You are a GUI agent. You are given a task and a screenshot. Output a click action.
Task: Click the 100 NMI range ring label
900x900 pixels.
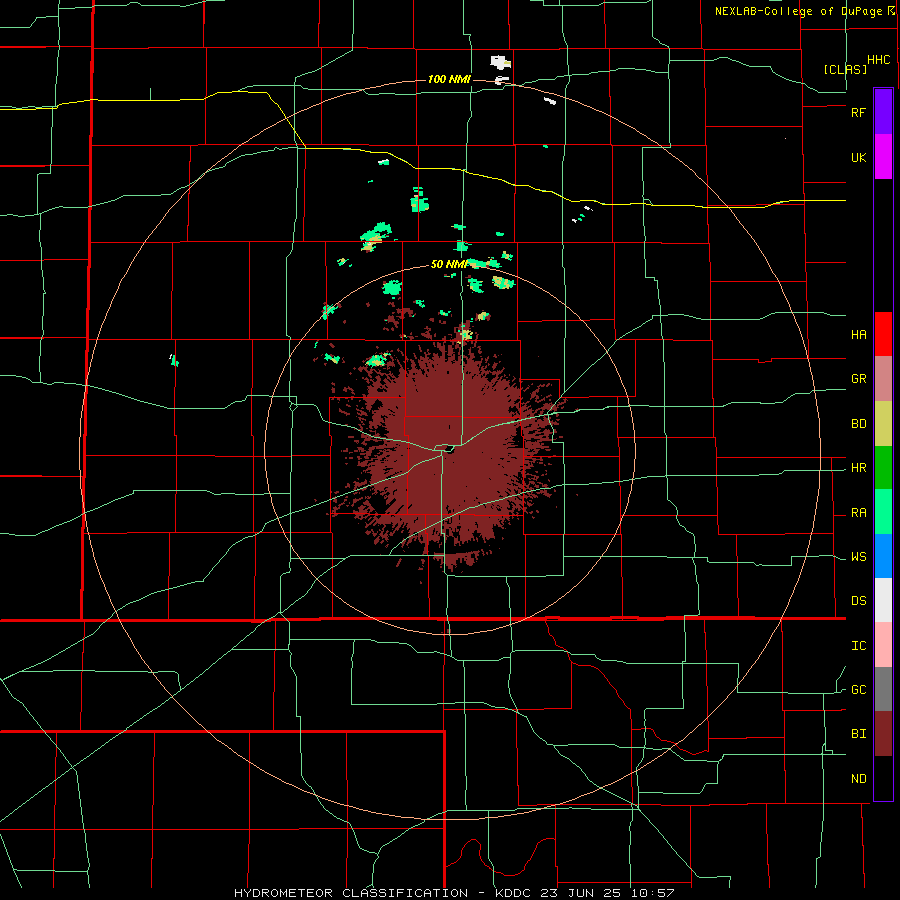tap(449, 79)
